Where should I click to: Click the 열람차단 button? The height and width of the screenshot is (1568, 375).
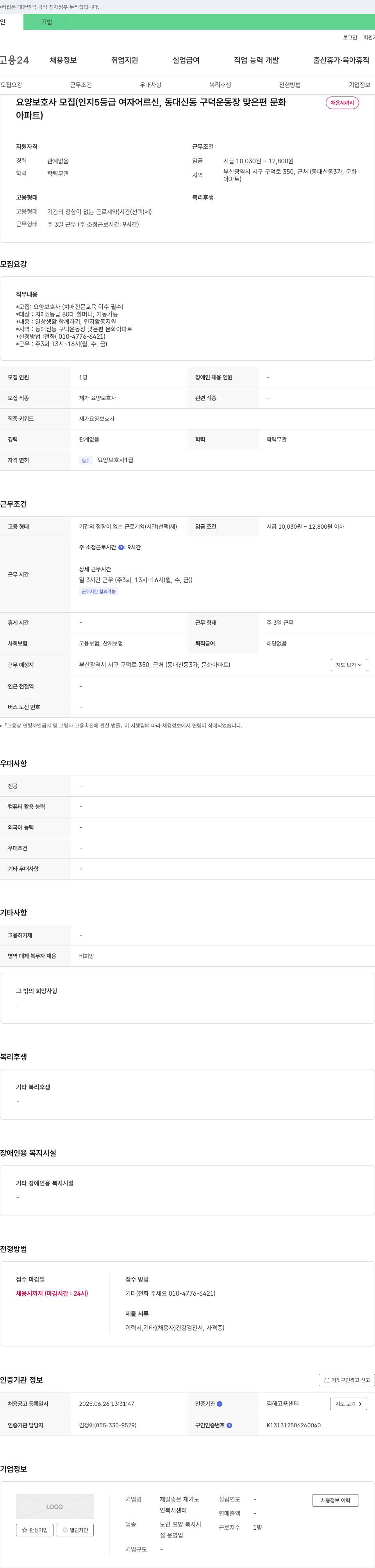point(75,1530)
